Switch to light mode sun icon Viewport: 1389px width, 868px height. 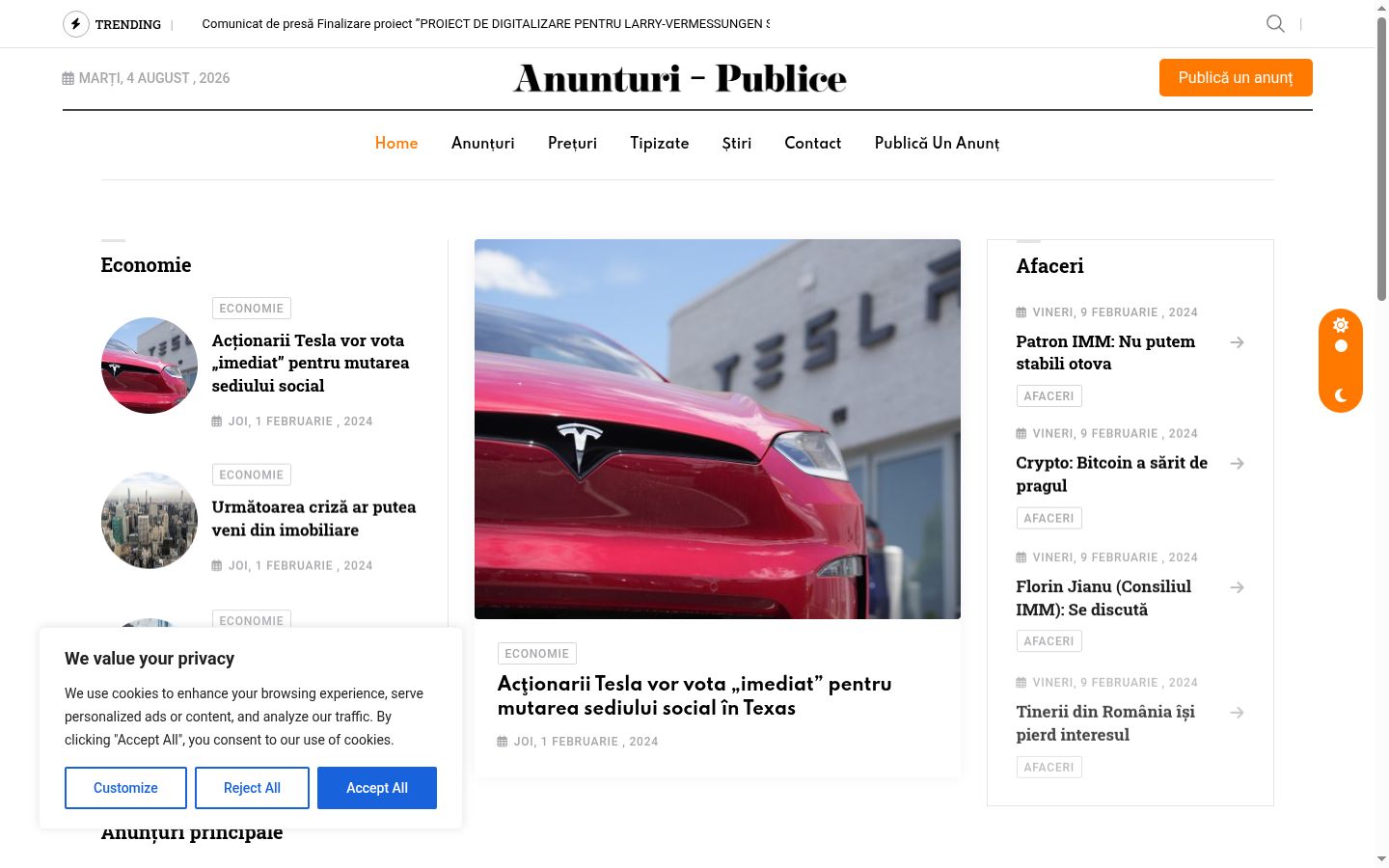coord(1341,325)
